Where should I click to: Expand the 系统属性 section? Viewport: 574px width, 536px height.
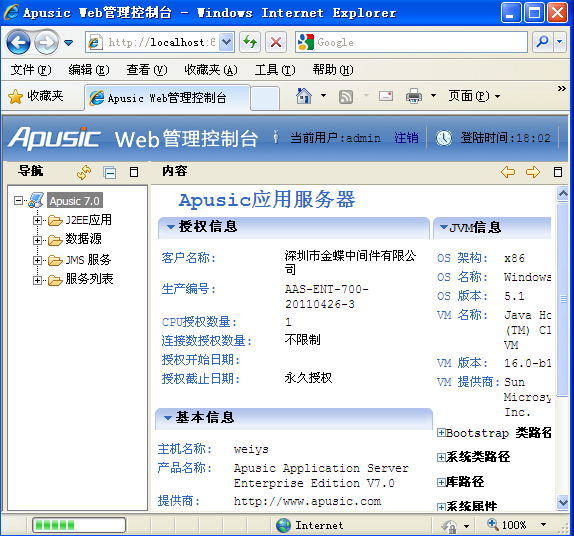tap(441, 507)
